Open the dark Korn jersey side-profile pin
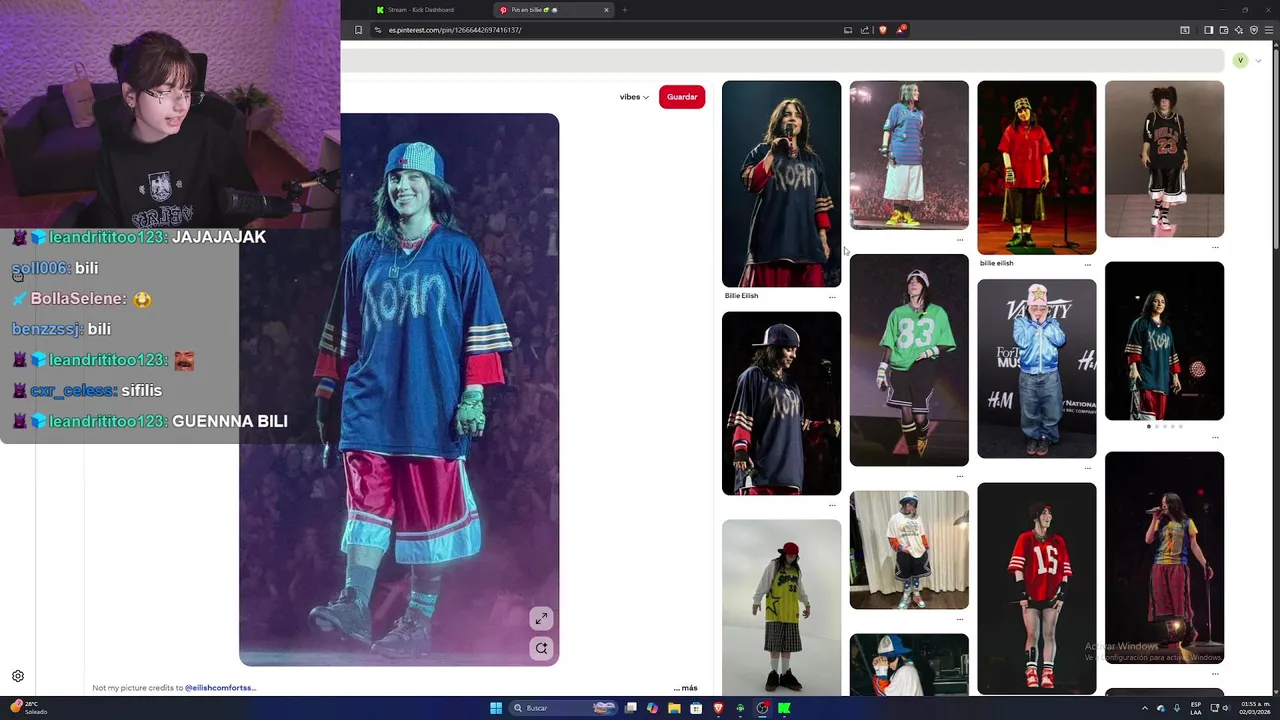The width and height of the screenshot is (1280, 720). [x=781, y=403]
